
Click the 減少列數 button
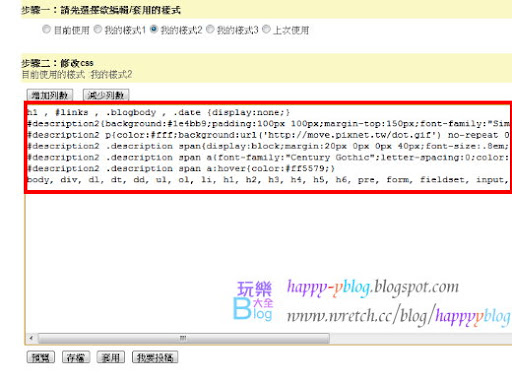click(x=106, y=95)
